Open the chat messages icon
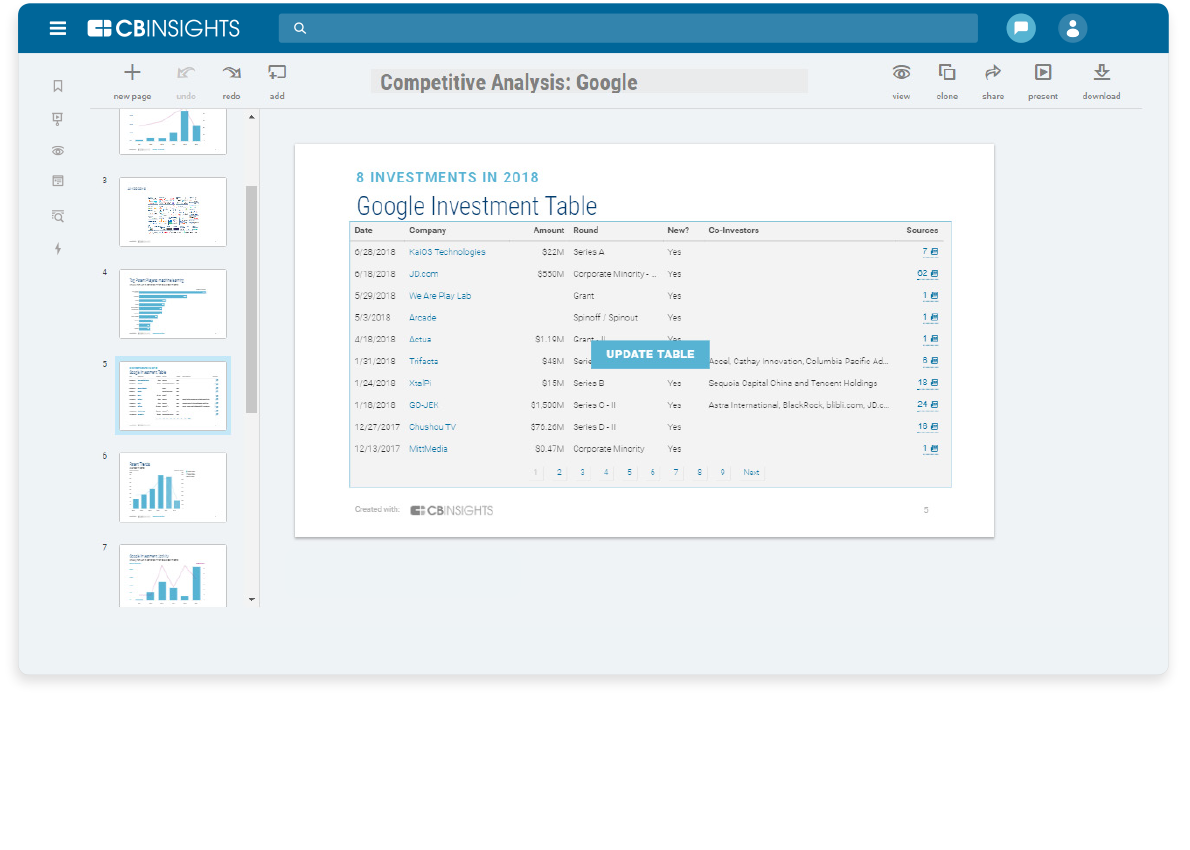Viewport: 1190px width, 850px height. [1021, 28]
